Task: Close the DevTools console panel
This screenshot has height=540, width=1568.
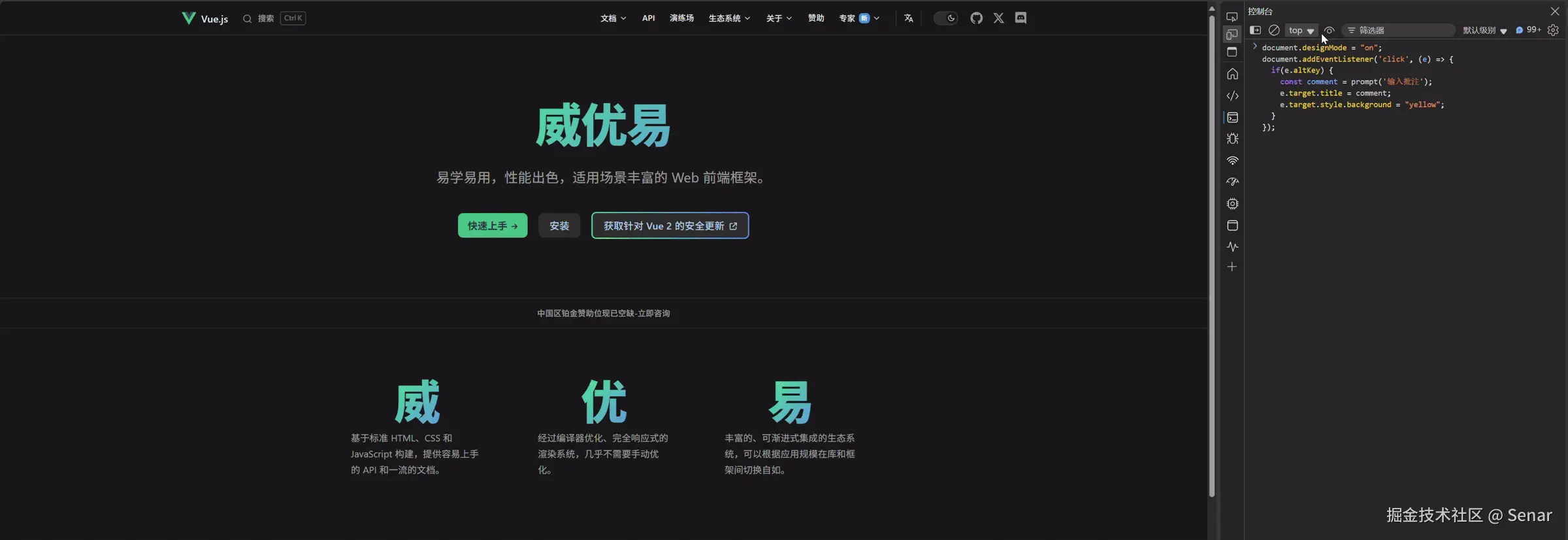Action: (x=1555, y=11)
